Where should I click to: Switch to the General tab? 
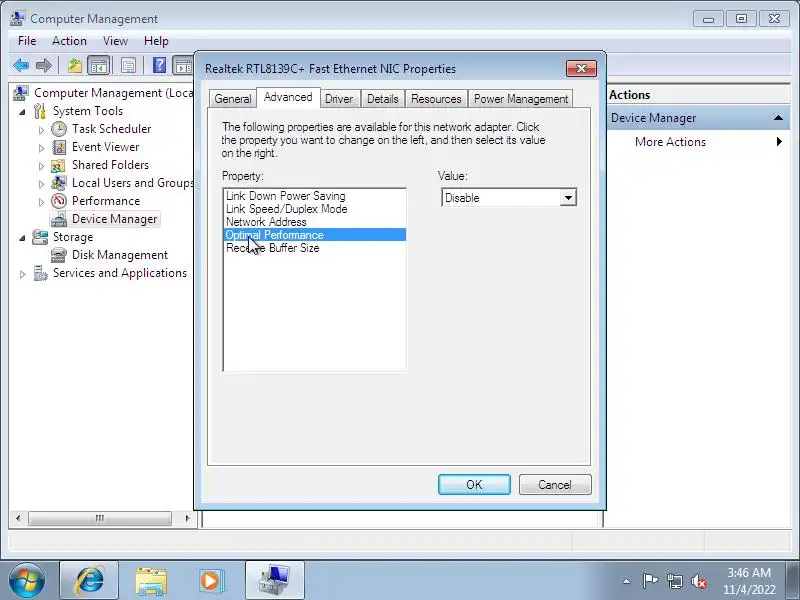point(233,98)
